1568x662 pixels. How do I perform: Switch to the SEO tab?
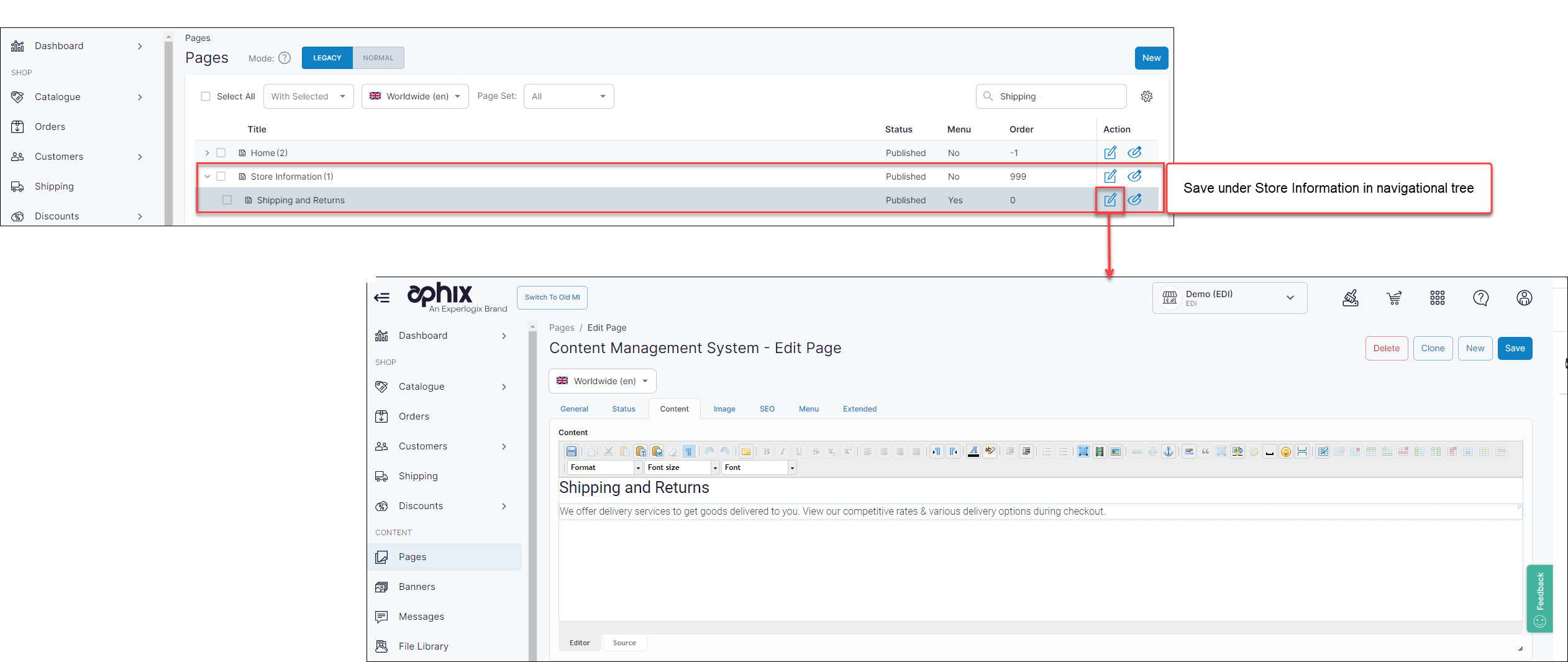(767, 409)
